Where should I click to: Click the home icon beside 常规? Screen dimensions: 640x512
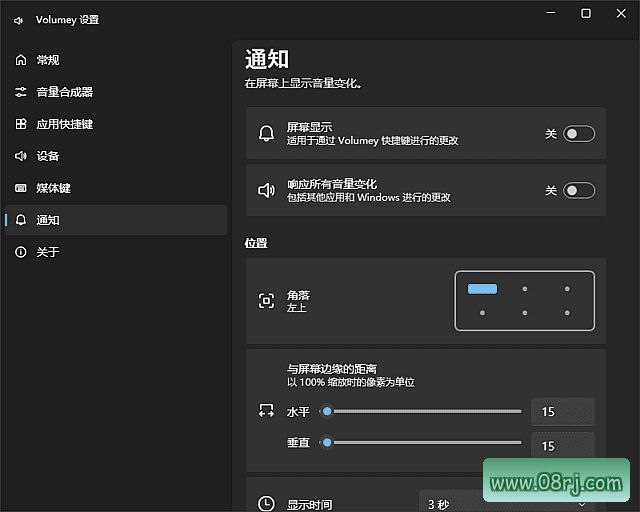click(21, 60)
